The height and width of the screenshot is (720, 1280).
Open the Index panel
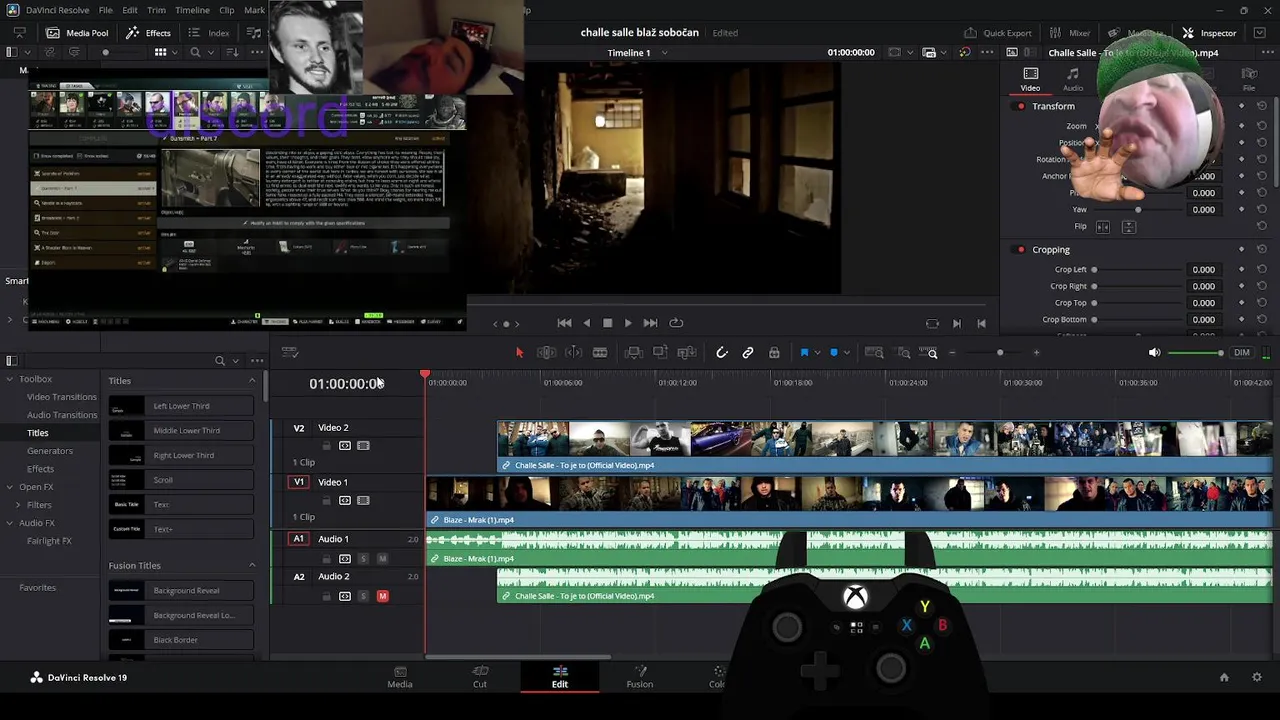pos(209,33)
